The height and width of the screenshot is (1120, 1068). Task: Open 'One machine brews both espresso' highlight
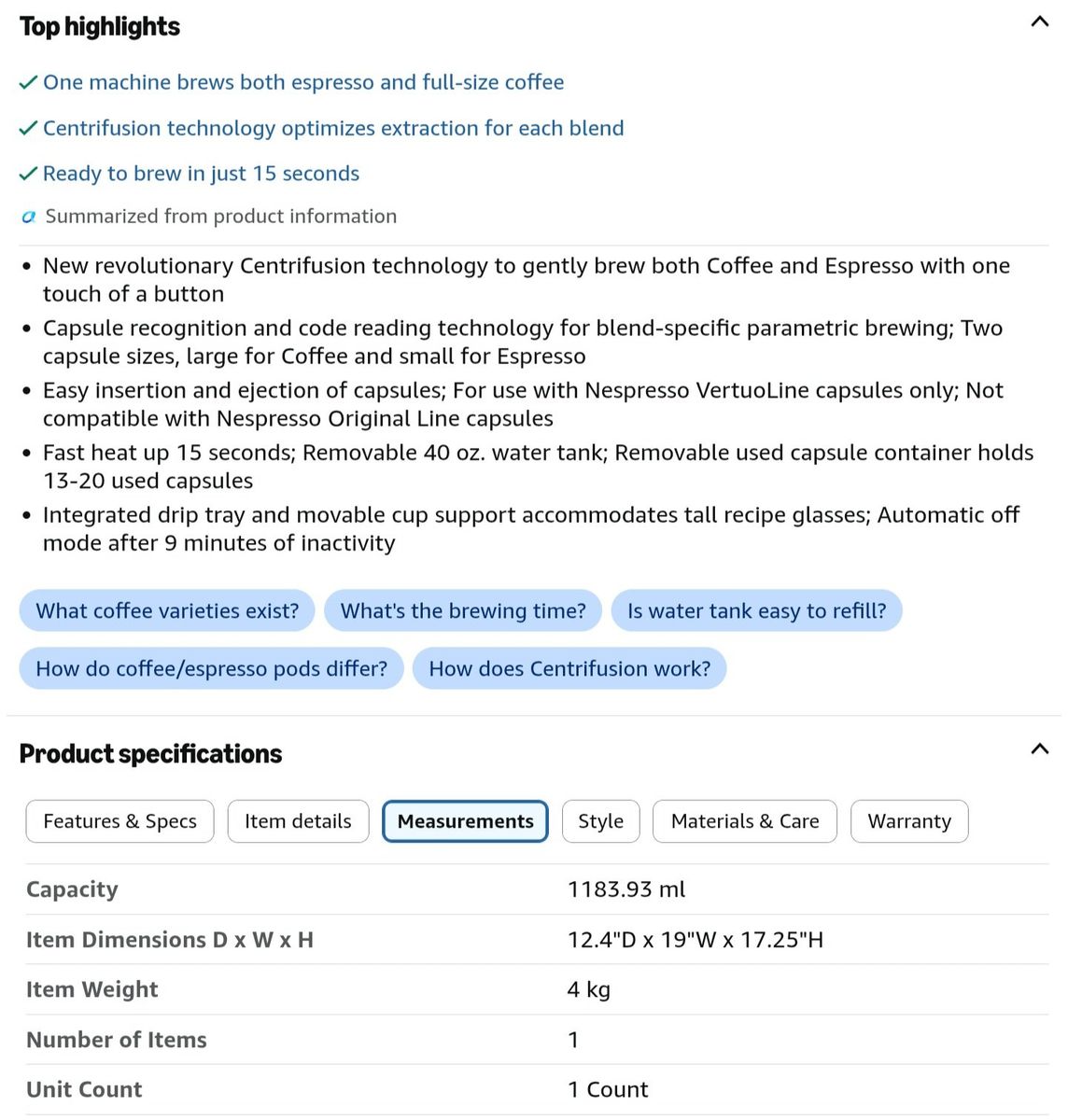[x=303, y=82]
